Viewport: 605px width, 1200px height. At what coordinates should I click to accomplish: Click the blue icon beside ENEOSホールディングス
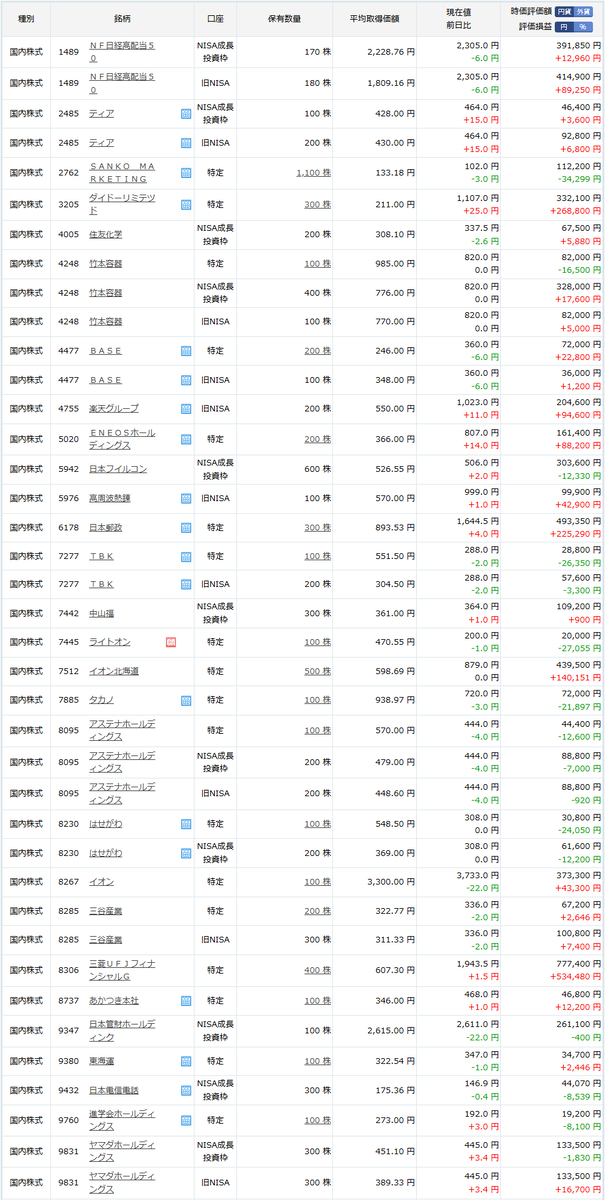pos(186,439)
